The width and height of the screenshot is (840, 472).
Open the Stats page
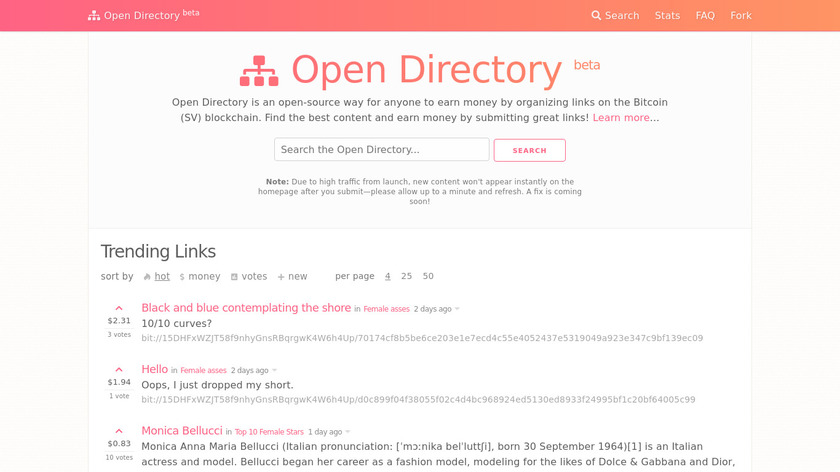[x=667, y=16]
